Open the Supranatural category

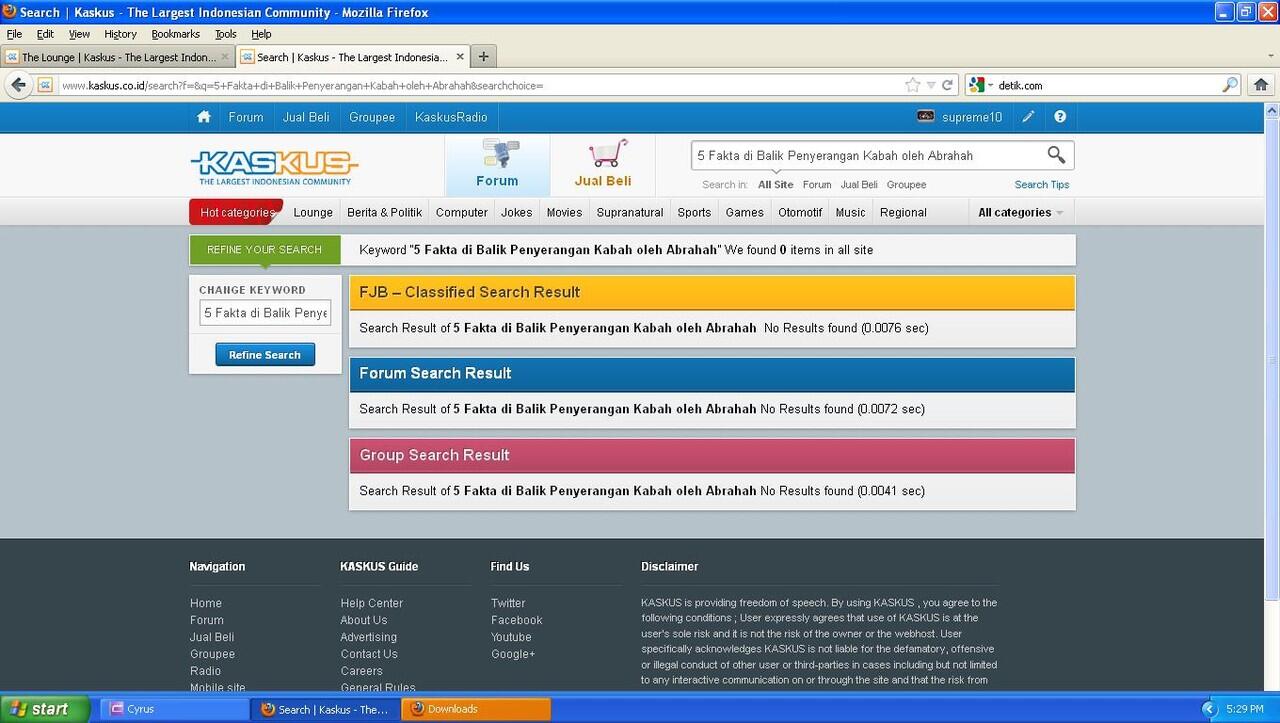(x=630, y=212)
